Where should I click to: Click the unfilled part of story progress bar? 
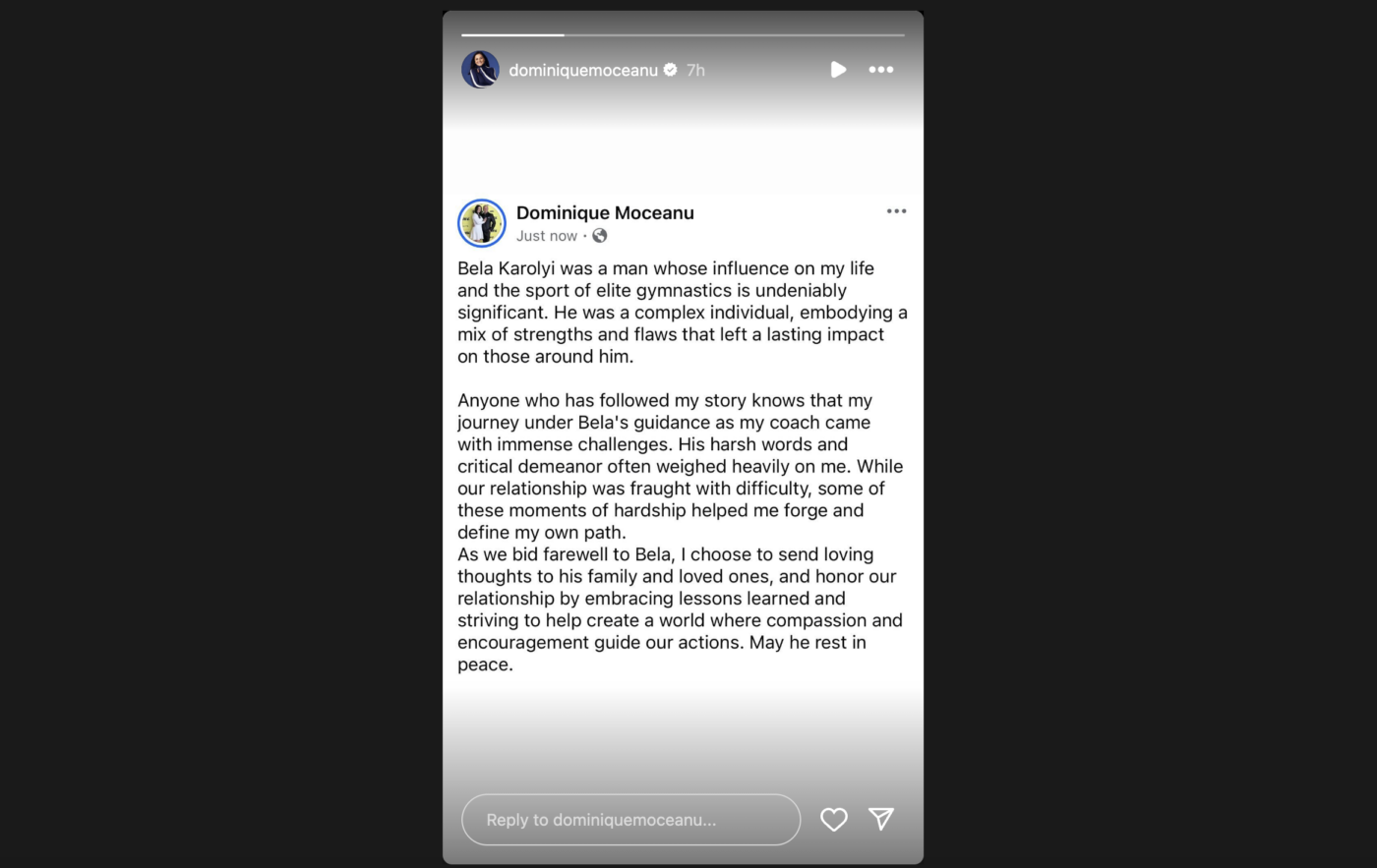coord(734,35)
